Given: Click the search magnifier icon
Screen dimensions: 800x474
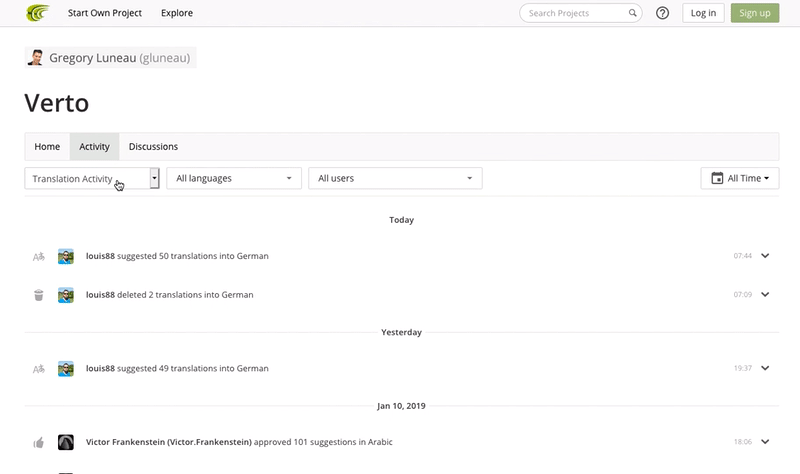Looking at the screenshot, I should pos(632,13).
